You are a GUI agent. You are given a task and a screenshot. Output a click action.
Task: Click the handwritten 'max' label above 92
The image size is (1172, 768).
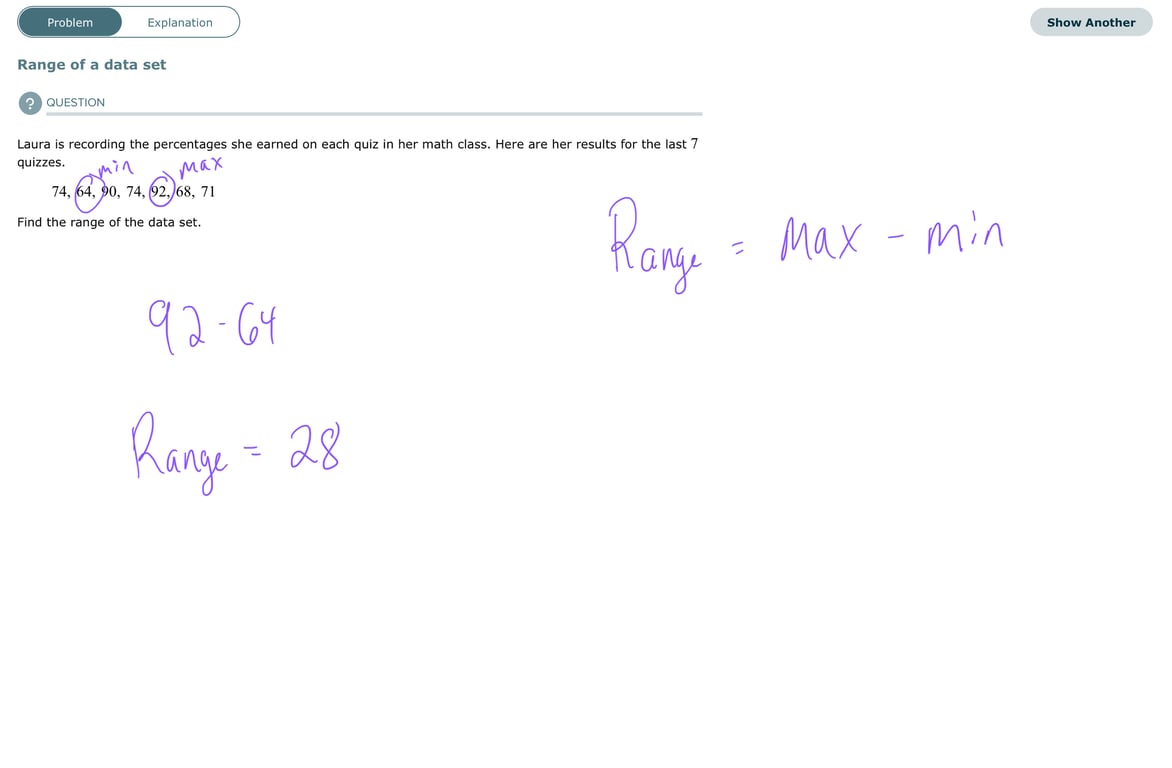201,166
